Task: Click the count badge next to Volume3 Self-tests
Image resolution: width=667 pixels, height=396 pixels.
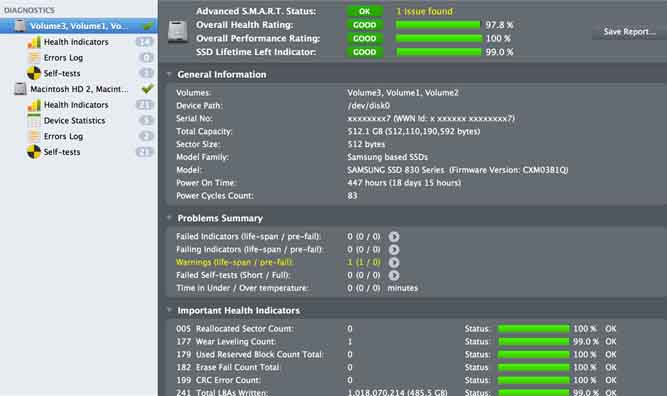Action: click(146, 73)
